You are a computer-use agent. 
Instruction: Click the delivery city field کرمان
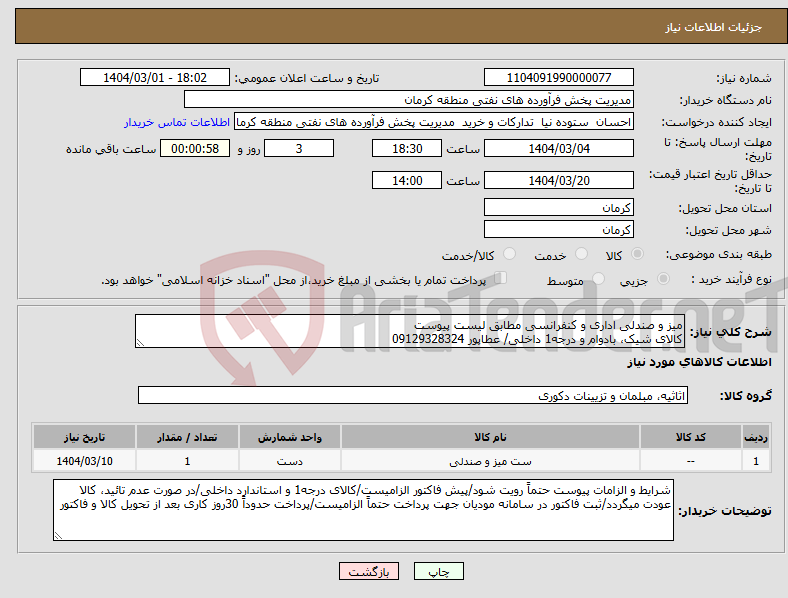click(x=559, y=229)
